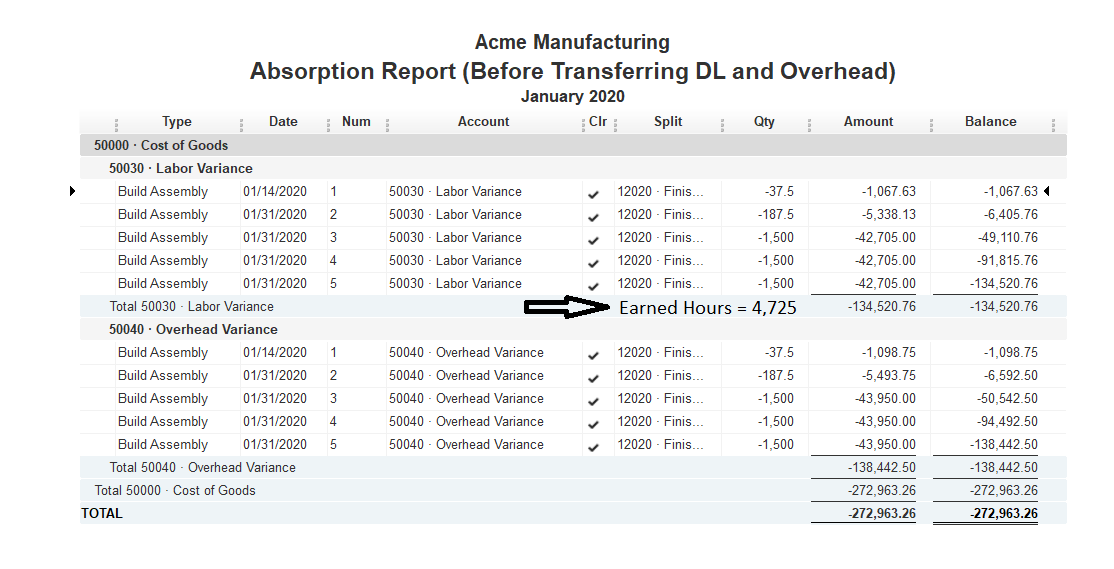This screenshot has height=569, width=1114.
Task: Click the balance -91,815.76
Action: (x=1007, y=261)
